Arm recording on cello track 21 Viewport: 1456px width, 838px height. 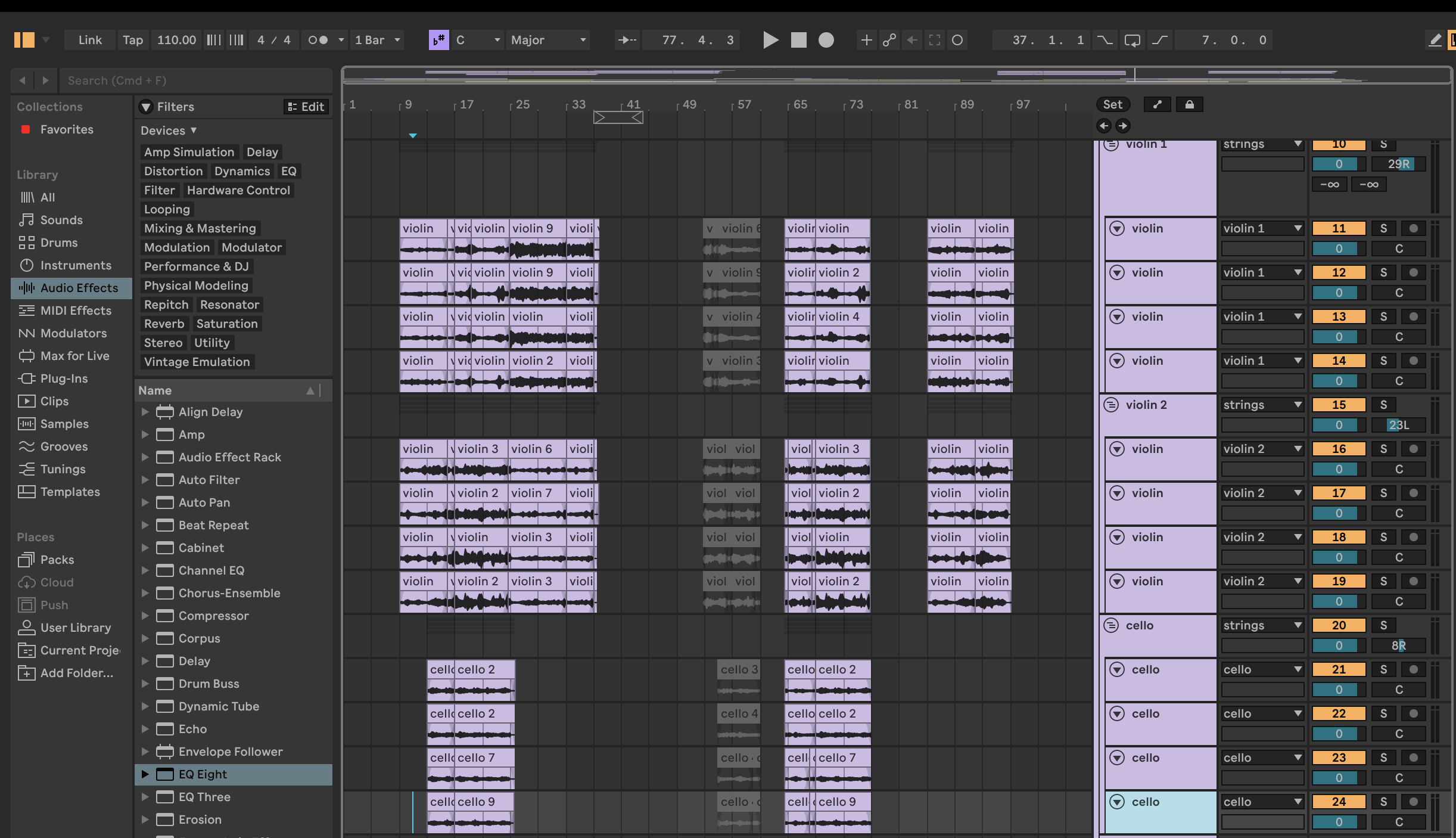click(1413, 669)
